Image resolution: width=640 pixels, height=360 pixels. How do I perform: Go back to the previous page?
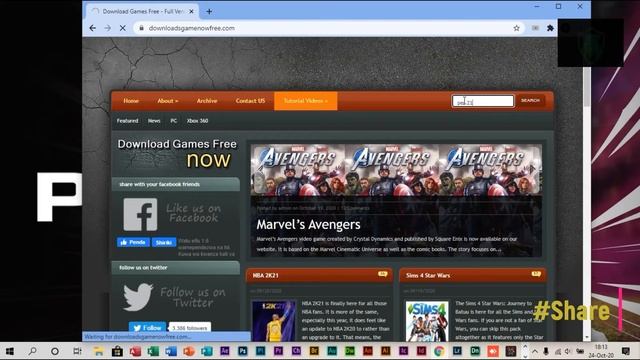pyautogui.click(x=93, y=28)
